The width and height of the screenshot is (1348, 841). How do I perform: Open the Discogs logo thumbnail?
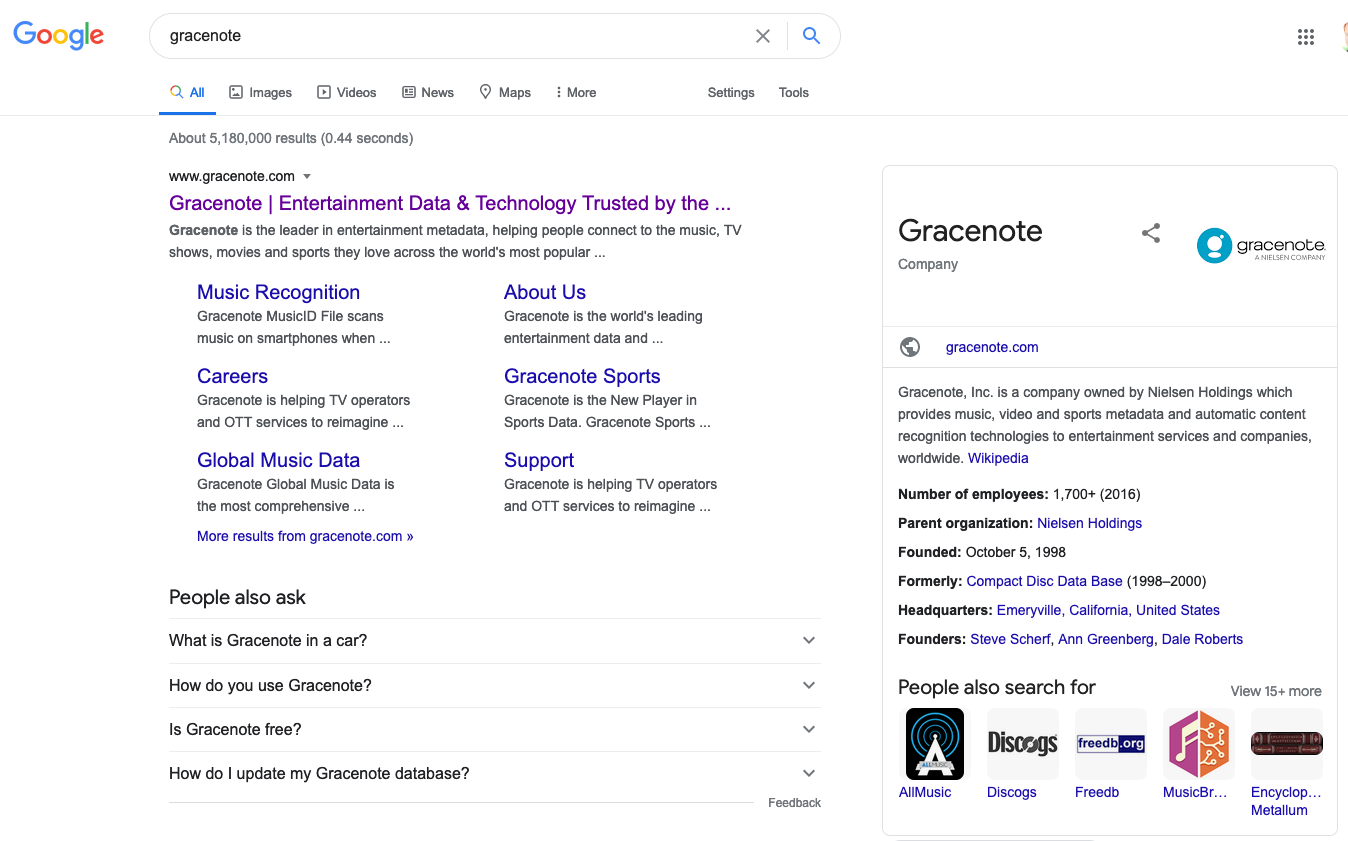(1022, 744)
